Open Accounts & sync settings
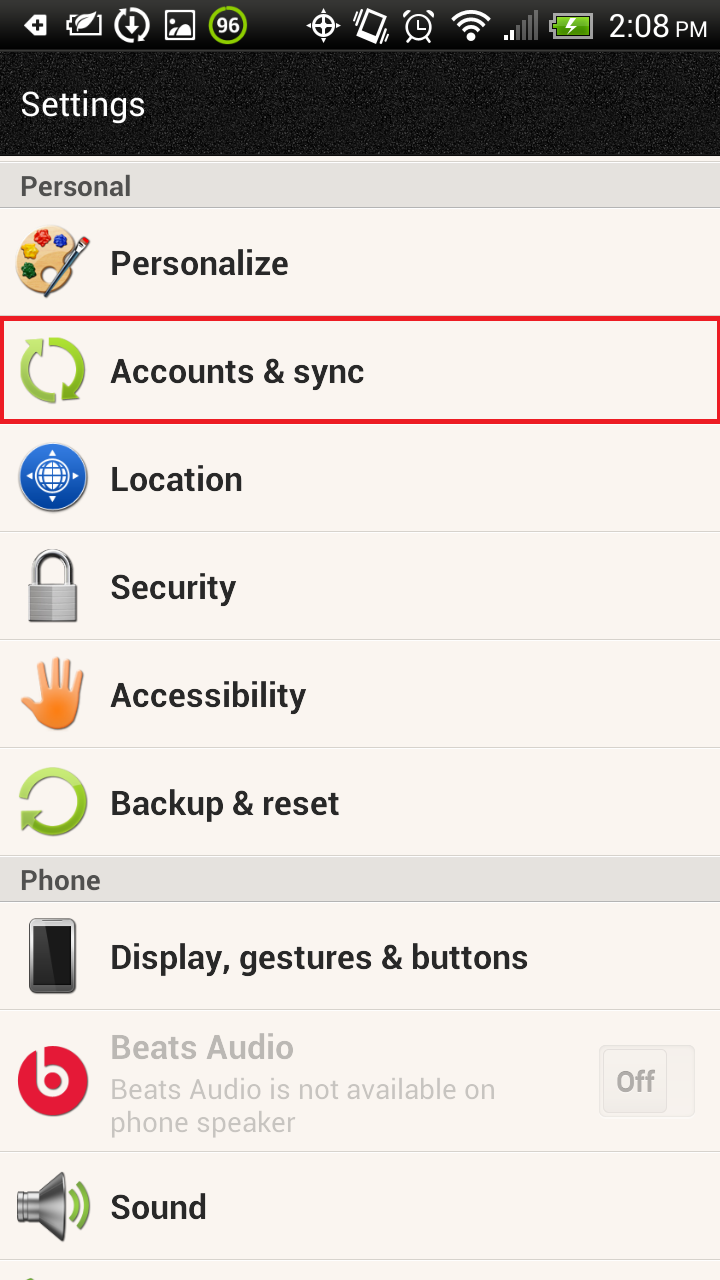 tap(360, 370)
